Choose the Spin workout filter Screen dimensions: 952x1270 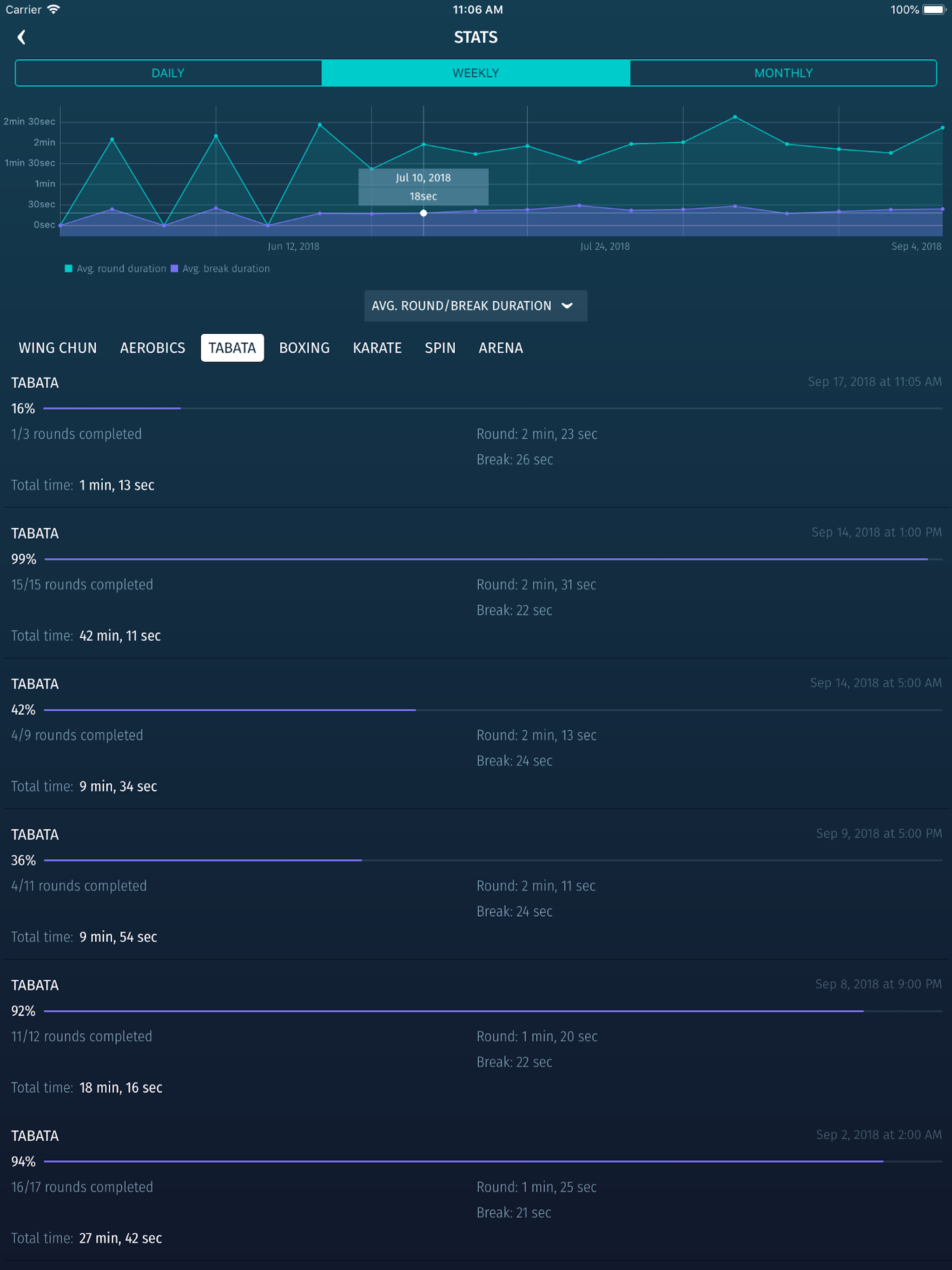tap(440, 348)
